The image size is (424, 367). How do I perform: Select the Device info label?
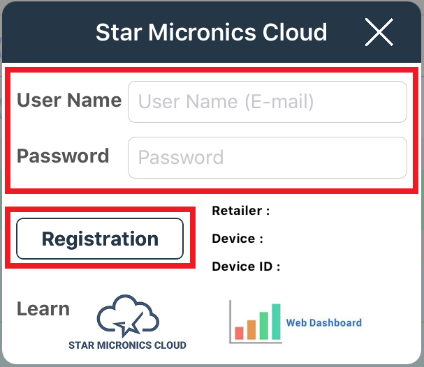point(237,239)
